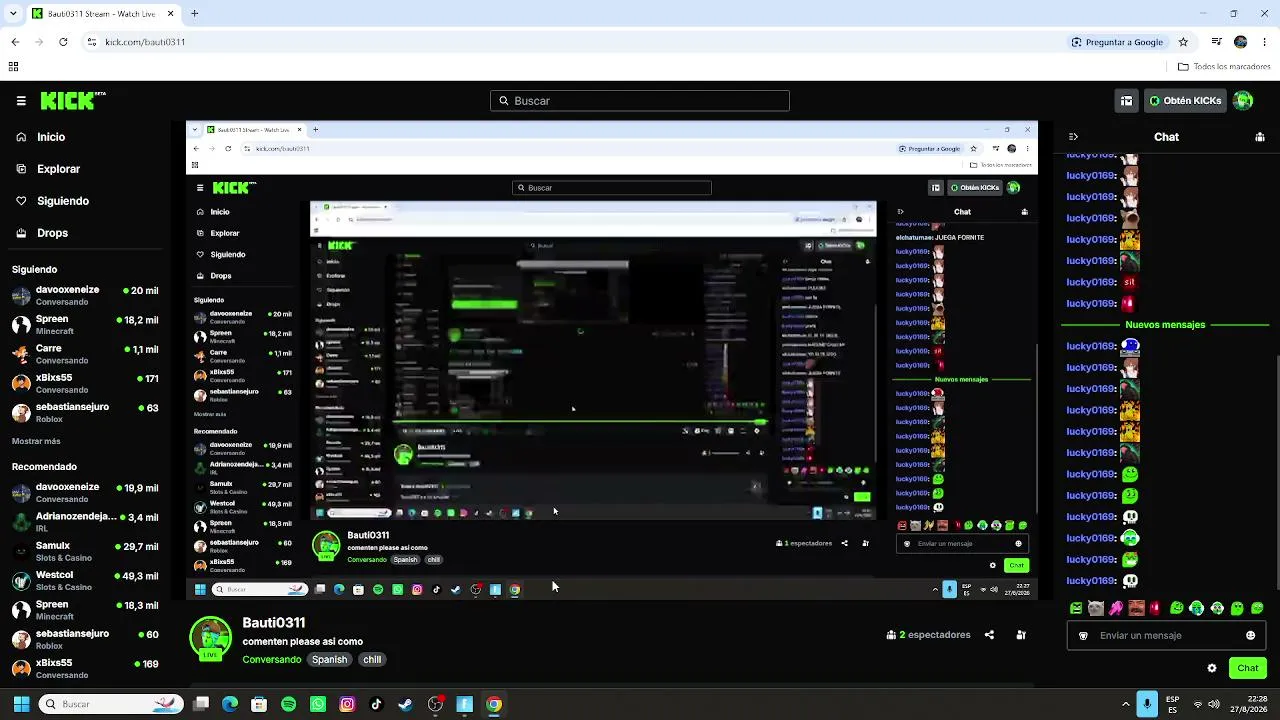
Task: Insert the white cat emote from quick emotes
Action: (x=1096, y=608)
